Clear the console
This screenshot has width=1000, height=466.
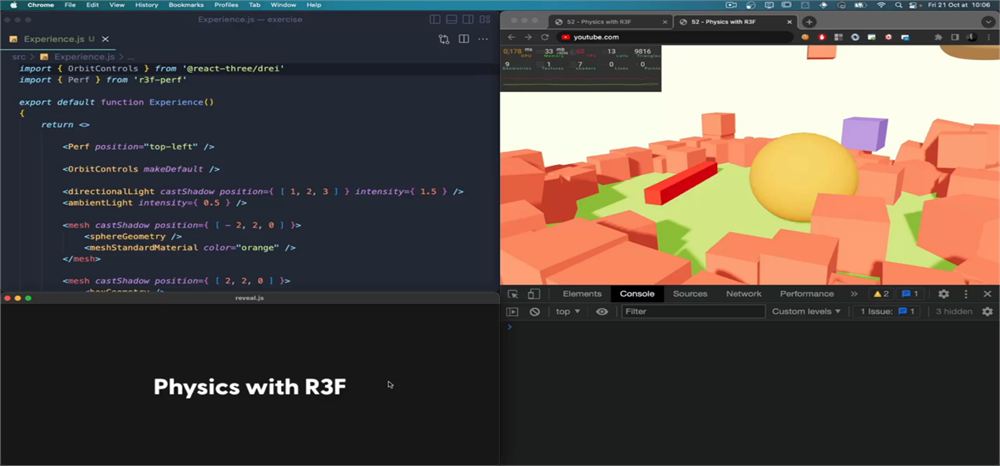pos(535,312)
